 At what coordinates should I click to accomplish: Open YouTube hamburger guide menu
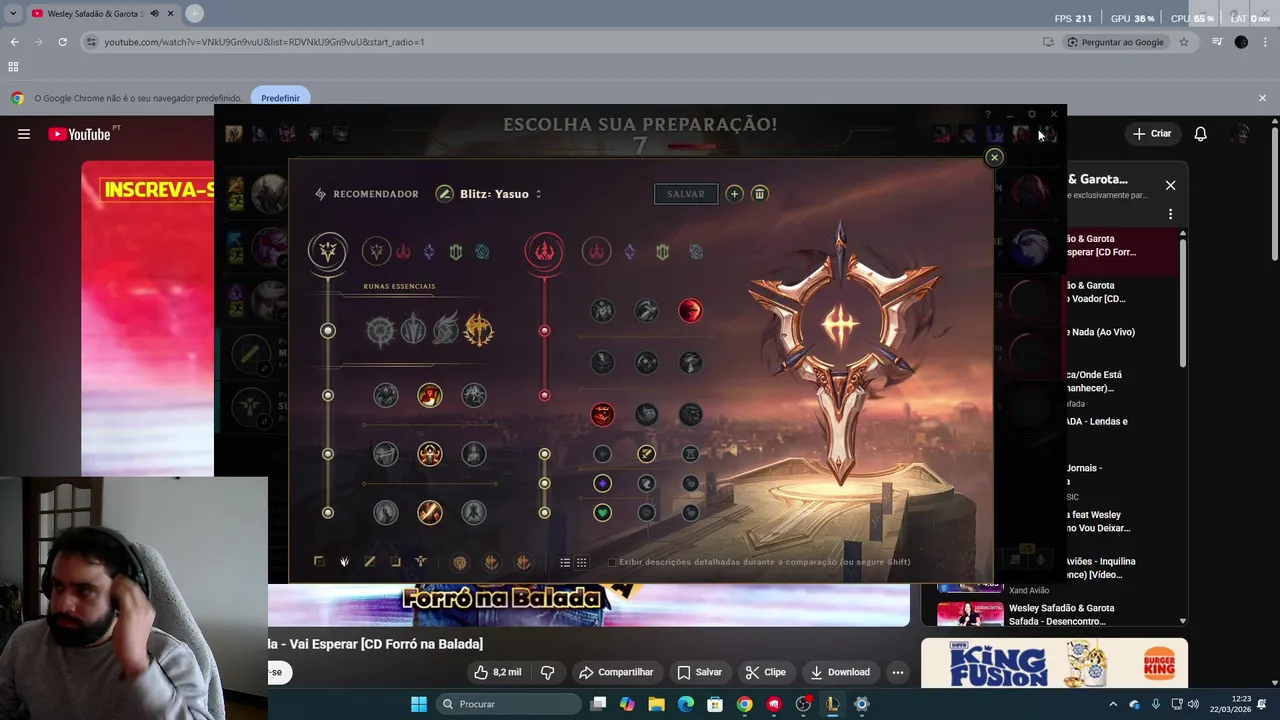point(24,134)
